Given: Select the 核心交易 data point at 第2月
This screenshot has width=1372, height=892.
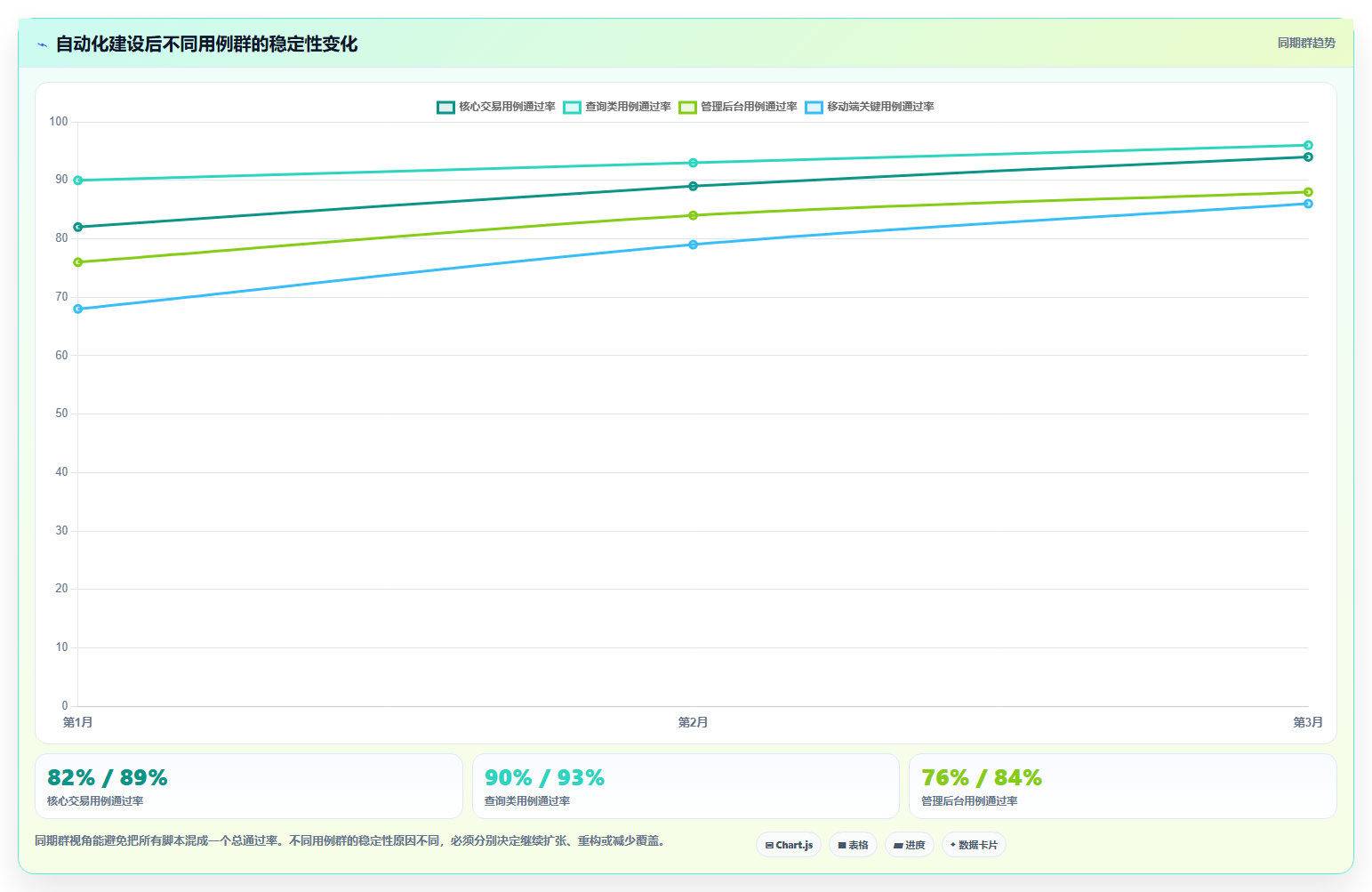Looking at the screenshot, I should coord(694,186).
